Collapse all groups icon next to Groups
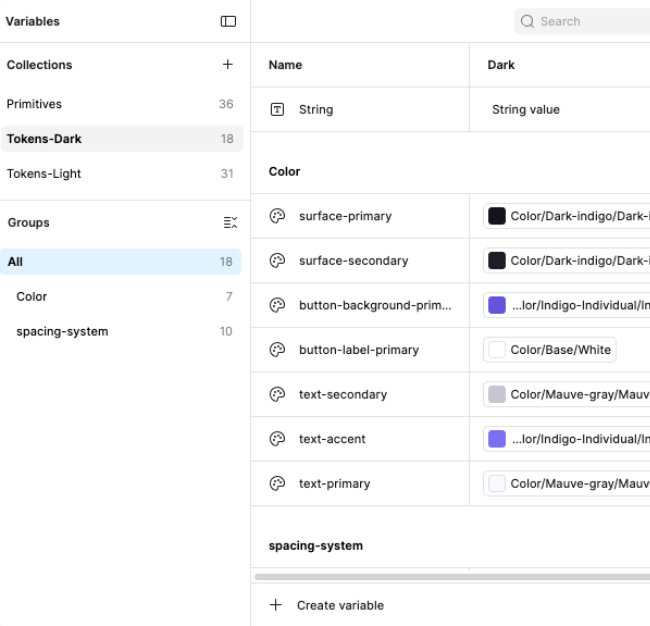The height and width of the screenshot is (626, 650). [x=230, y=223]
